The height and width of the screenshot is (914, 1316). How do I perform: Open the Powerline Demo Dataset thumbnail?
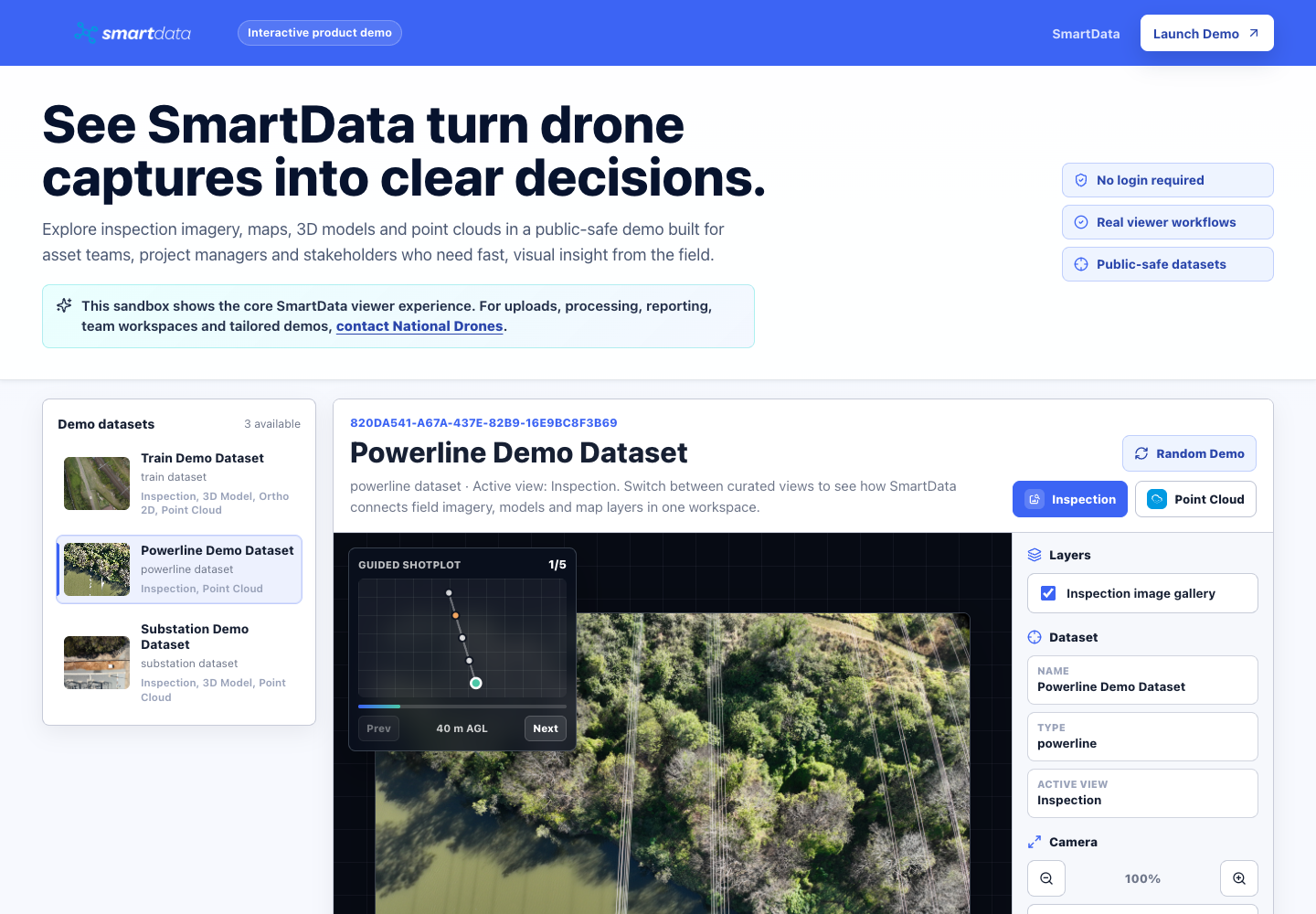coord(97,569)
